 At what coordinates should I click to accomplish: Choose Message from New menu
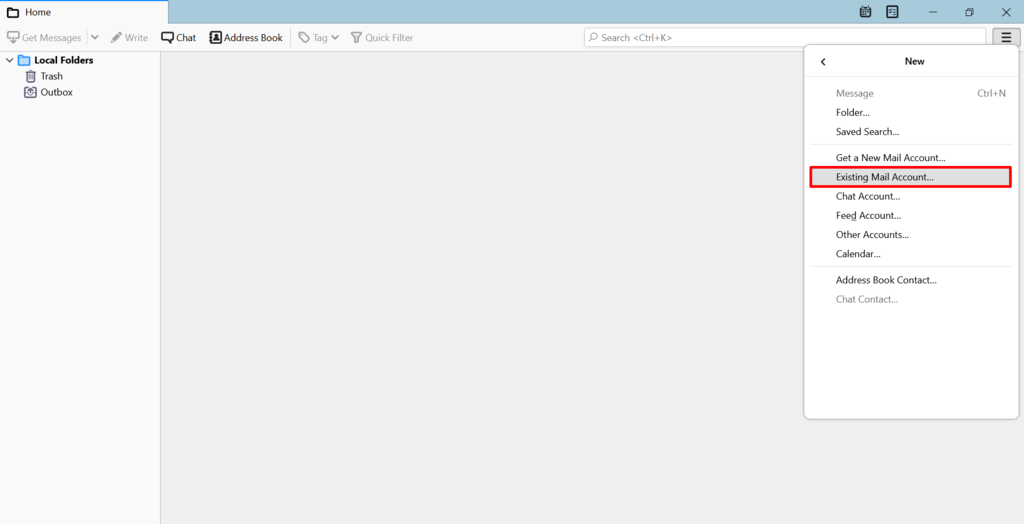(x=911, y=93)
